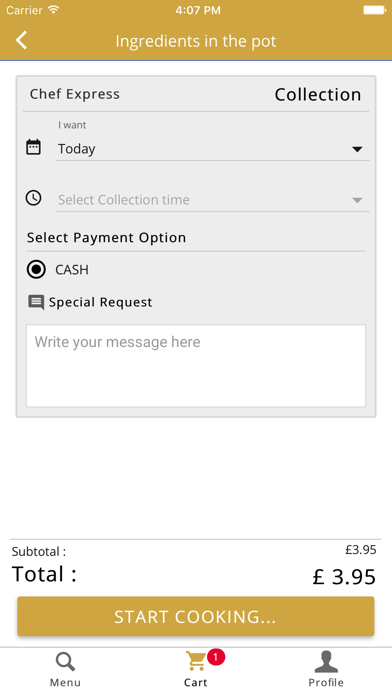The height and width of the screenshot is (696, 392).
Task: Tap the red cart badge showing 1
Action: coord(216,657)
